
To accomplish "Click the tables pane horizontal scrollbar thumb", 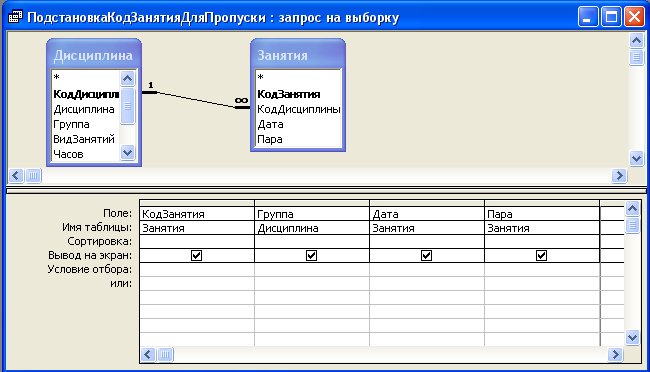I will [33, 175].
